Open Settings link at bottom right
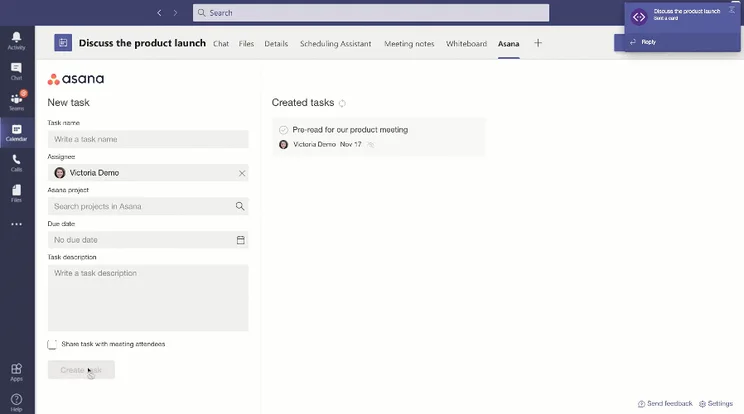Viewport: 744px width, 414px height. (x=716, y=404)
